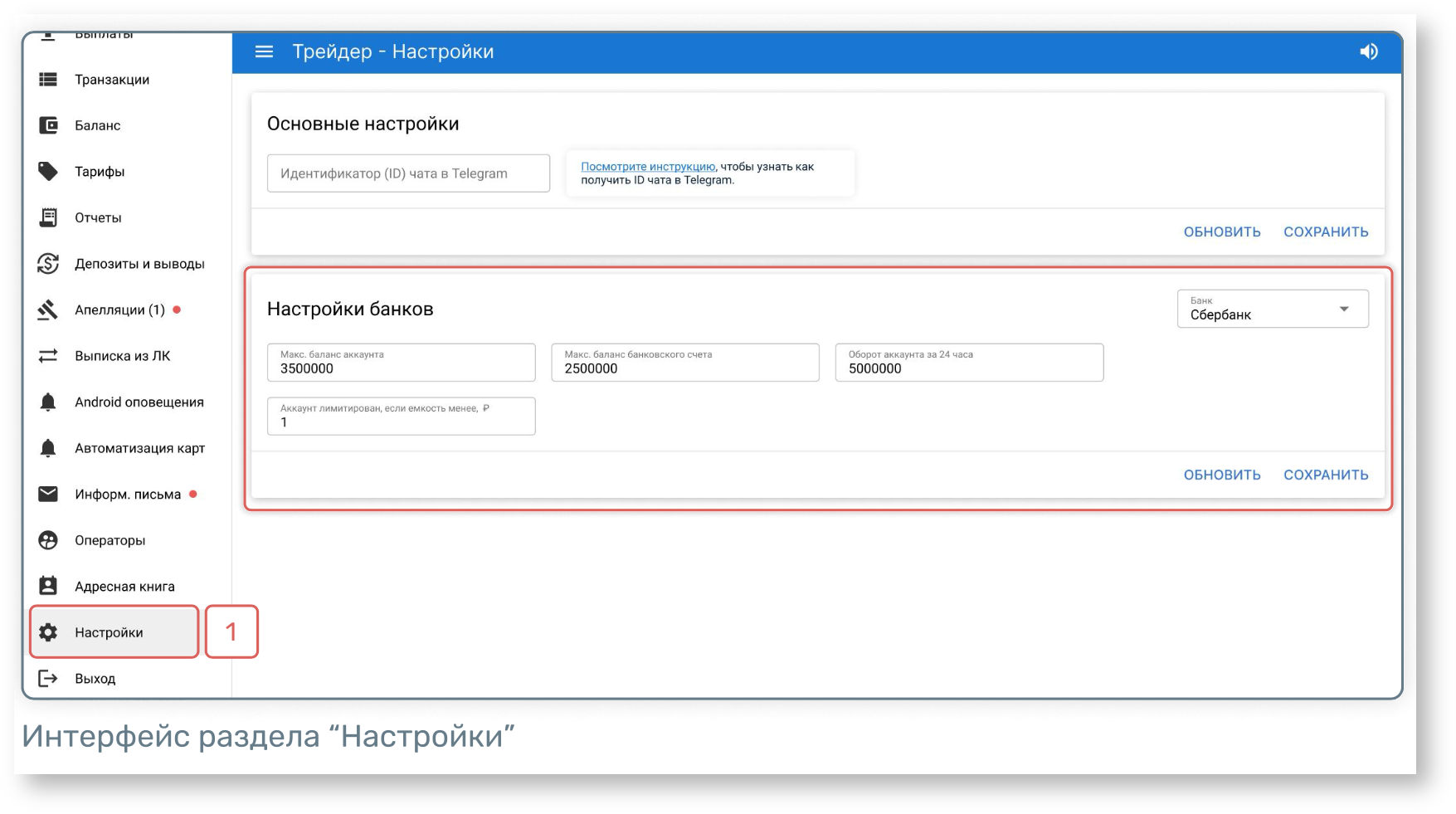1456x814 pixels.
Task: Open Депозиты и выводы menu item
Action: click(x=139, y=264)
